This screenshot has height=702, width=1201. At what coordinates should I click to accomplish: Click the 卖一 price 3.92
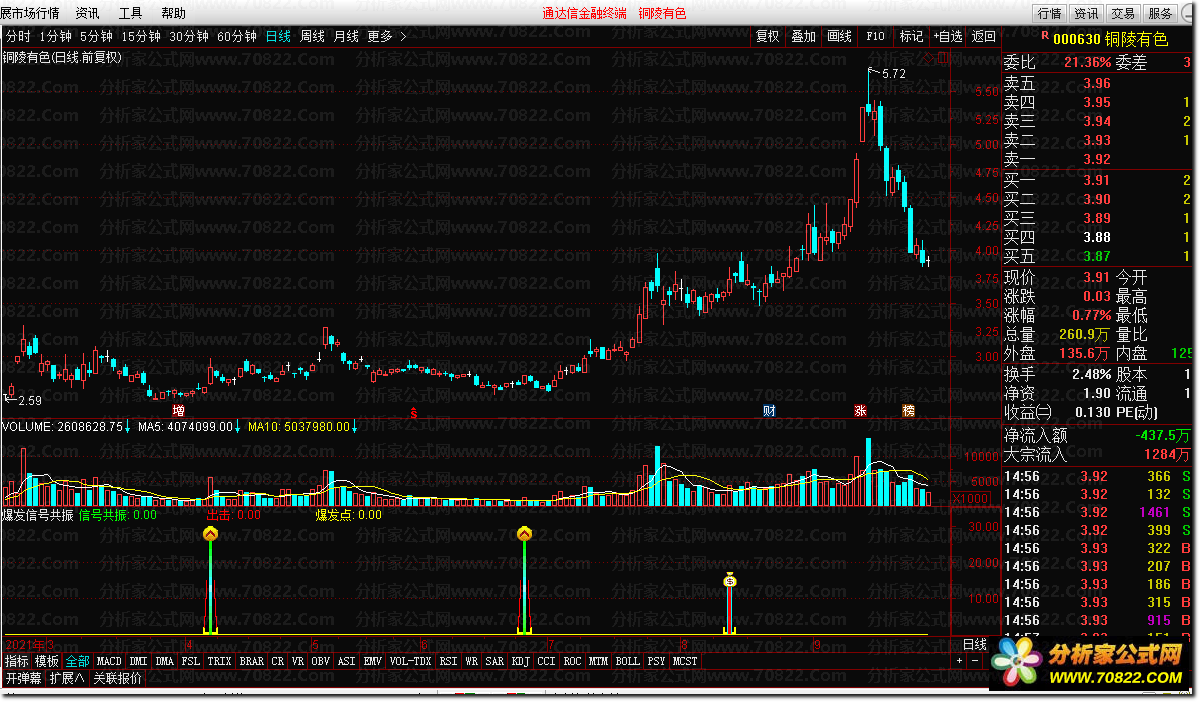pyautogui.click(x=1096, y=159)
